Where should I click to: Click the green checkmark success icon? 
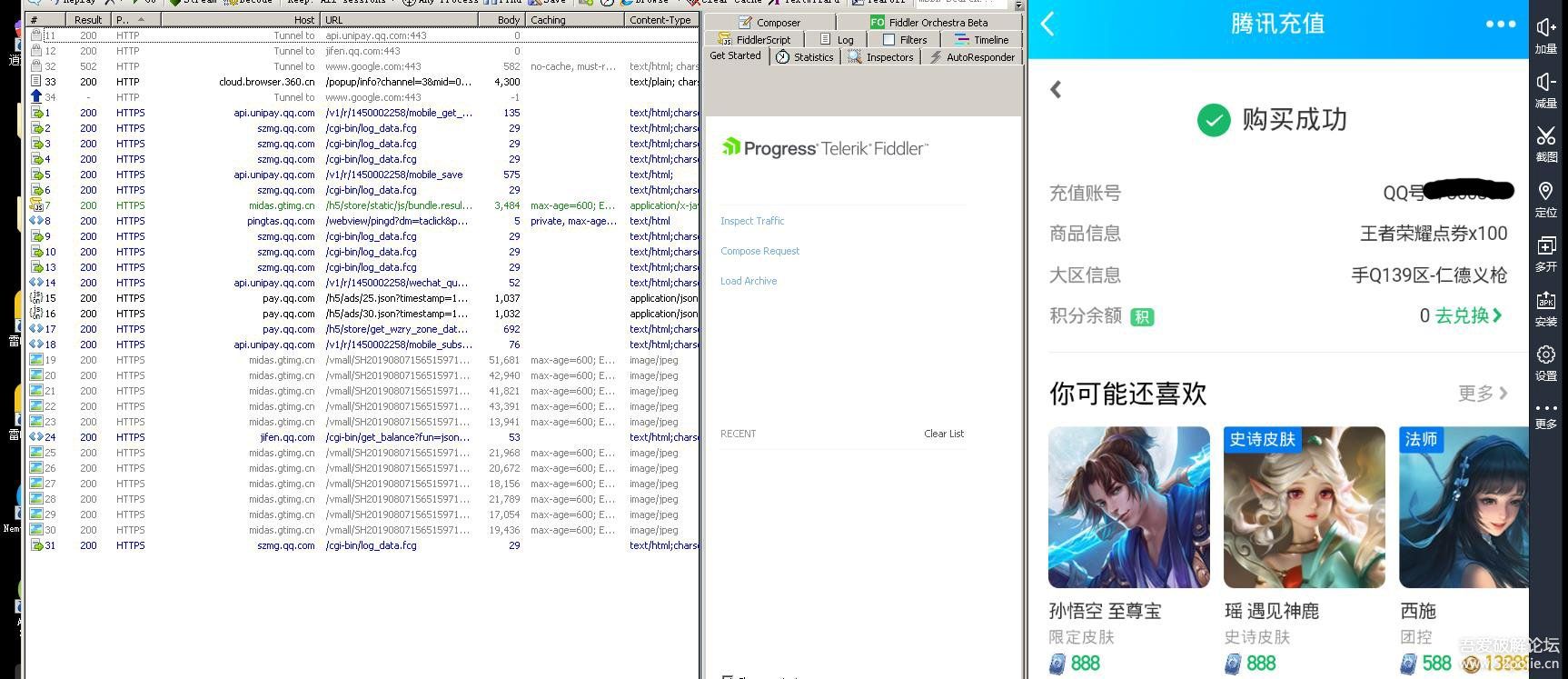1213,120
